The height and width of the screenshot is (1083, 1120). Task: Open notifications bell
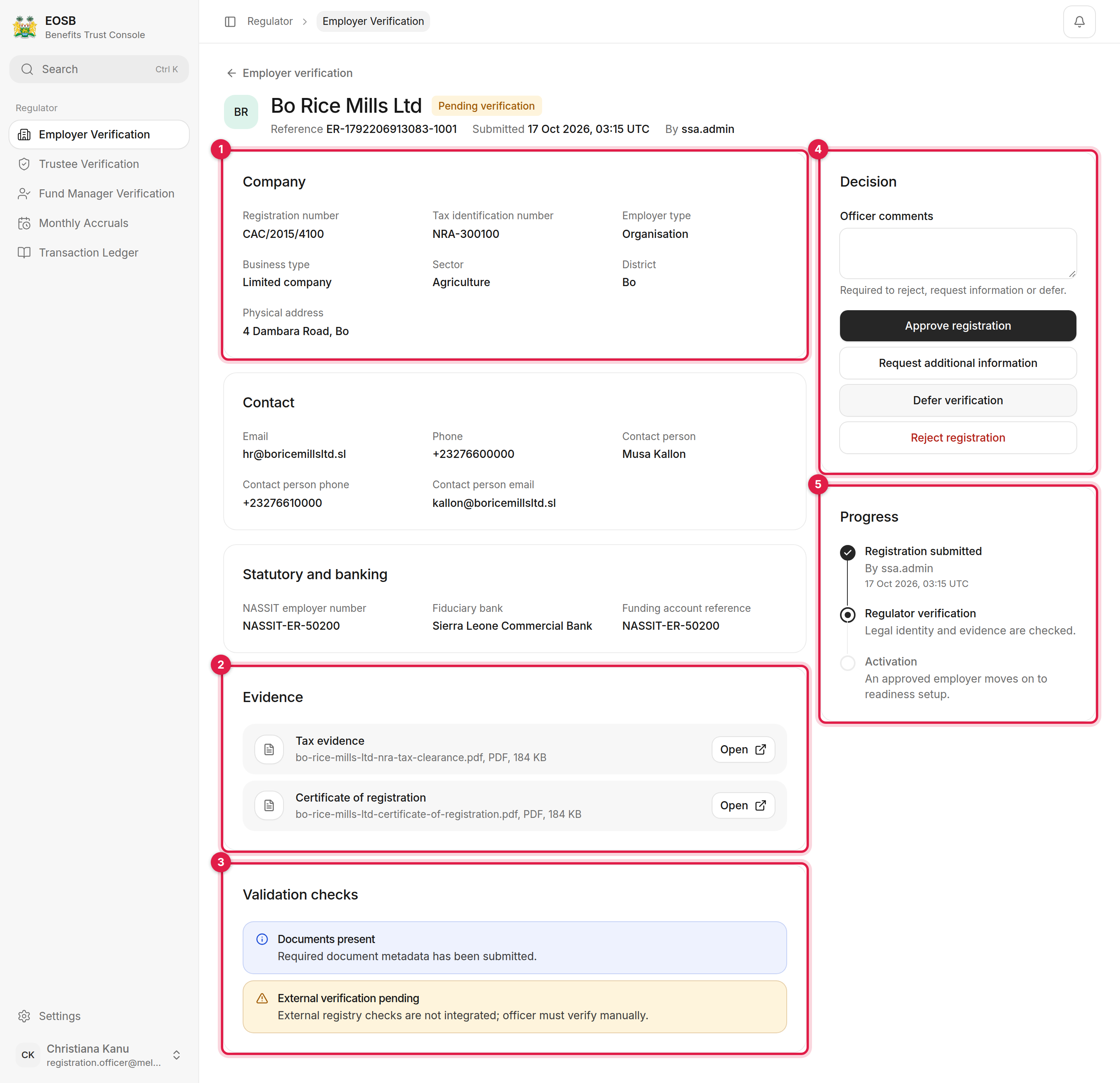click(1079, 22)
